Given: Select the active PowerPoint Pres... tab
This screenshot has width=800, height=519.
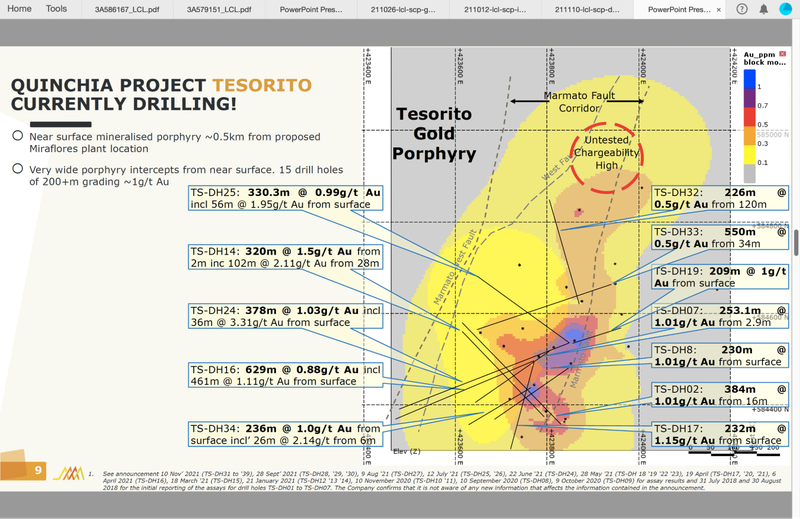Looking at the screenshot, I should (679, 9).
